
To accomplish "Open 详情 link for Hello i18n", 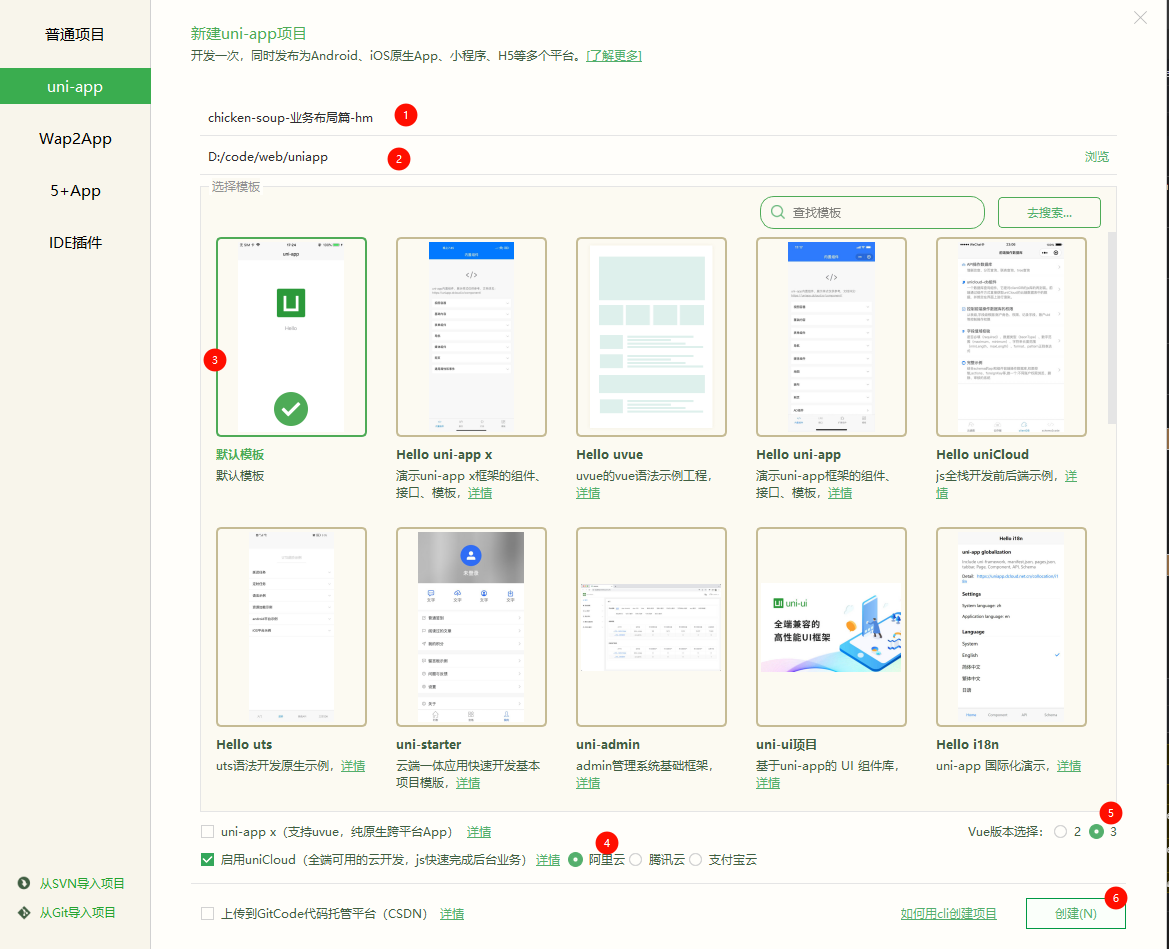I will 1069,766.
